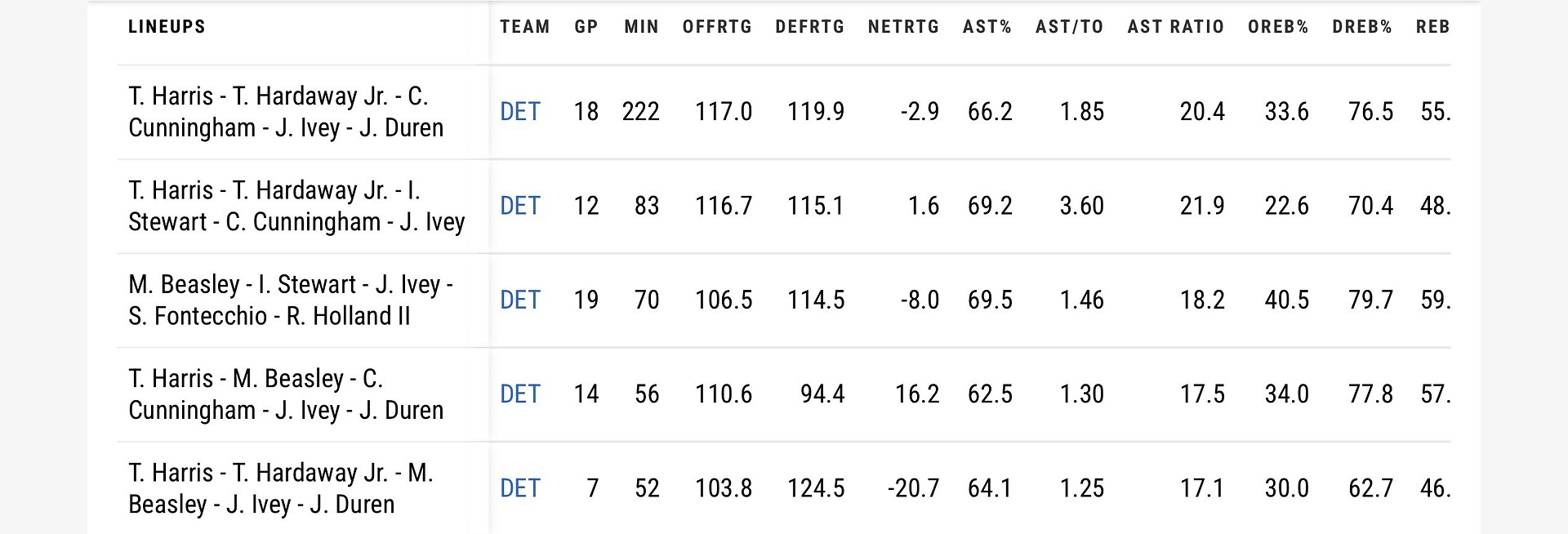The width and height of the screenshot is (1568, 534).
Task: Open DET link in Beasley-Fontecchio-Holland row
Action: [x=520, y=300]
